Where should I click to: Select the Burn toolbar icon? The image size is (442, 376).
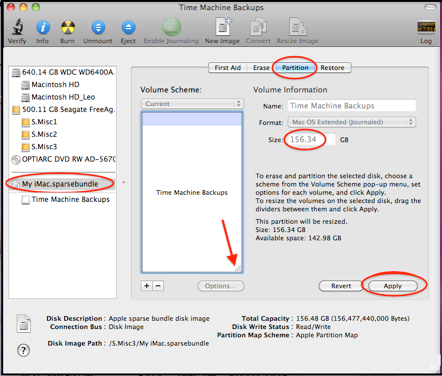click(68, 27)
